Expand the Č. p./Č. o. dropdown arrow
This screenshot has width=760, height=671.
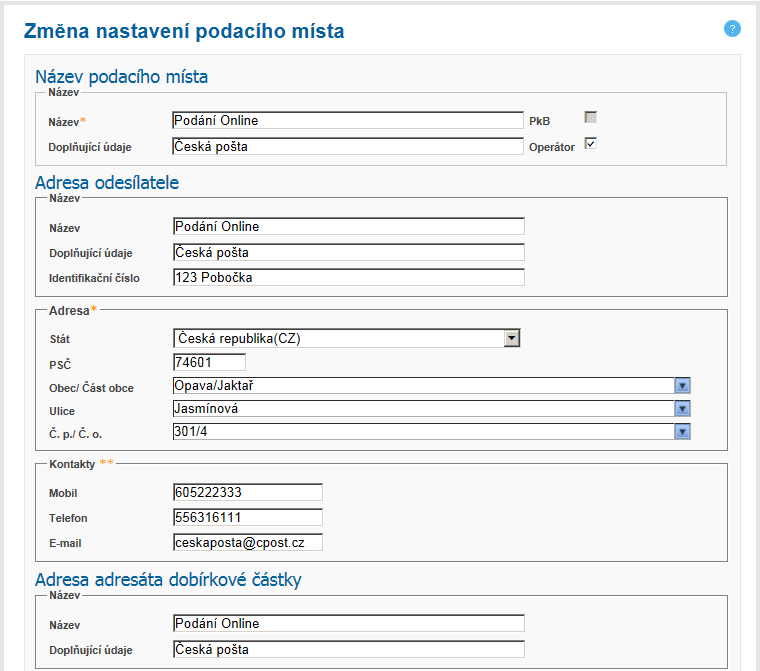683,432
